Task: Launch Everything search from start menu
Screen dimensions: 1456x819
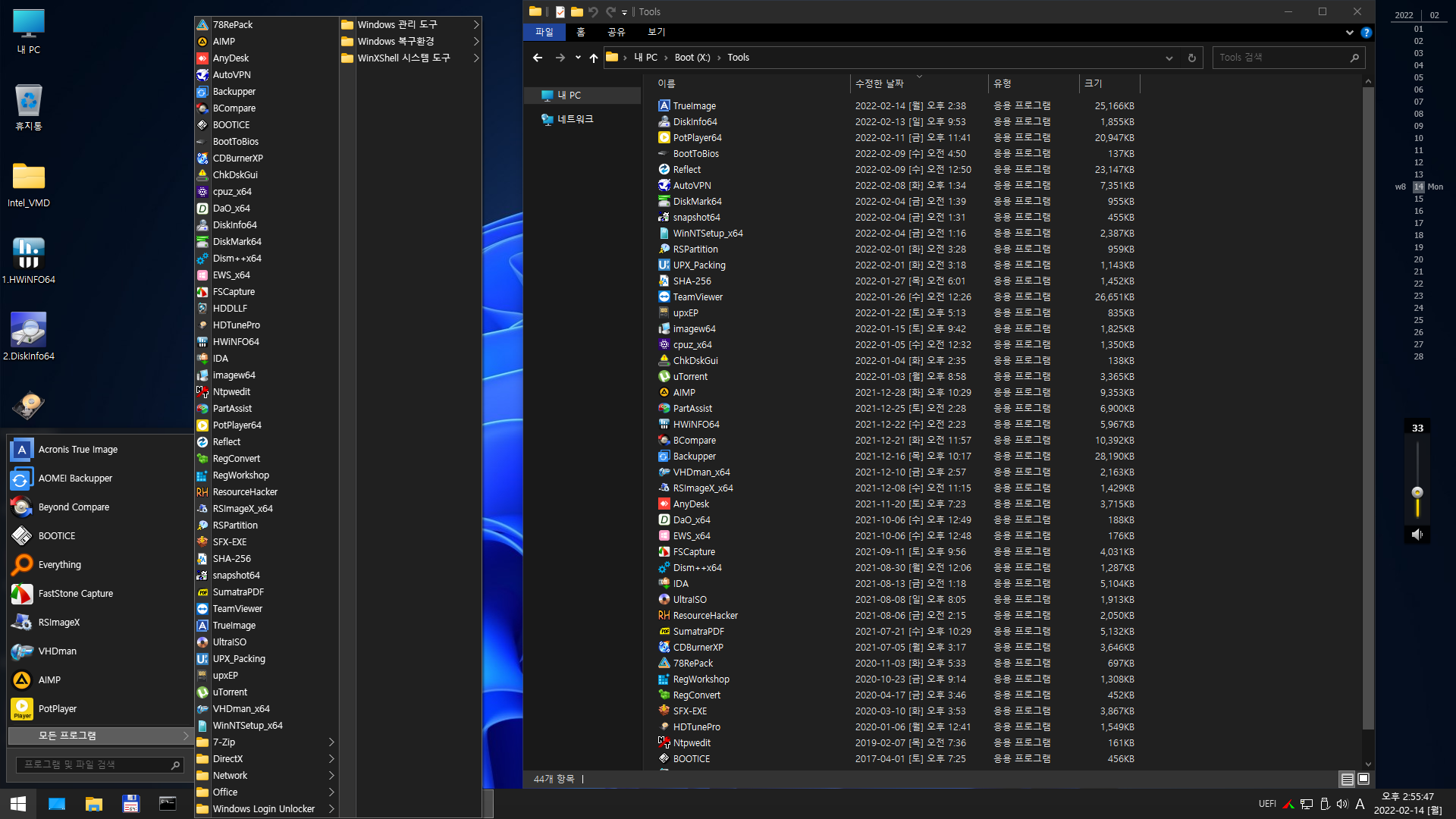Action: (100, 565)
